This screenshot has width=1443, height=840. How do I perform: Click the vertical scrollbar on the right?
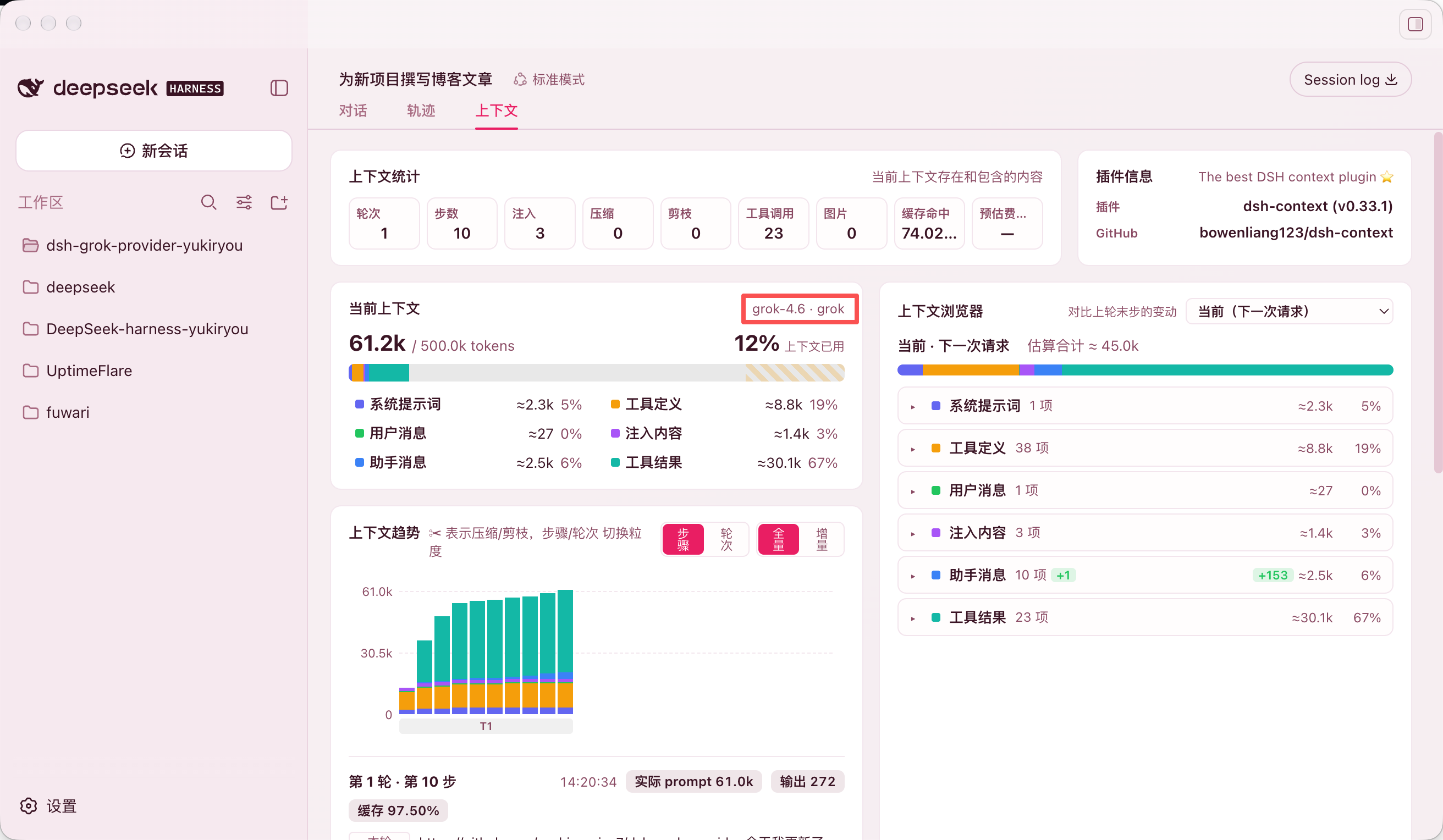coord(1438,303)
